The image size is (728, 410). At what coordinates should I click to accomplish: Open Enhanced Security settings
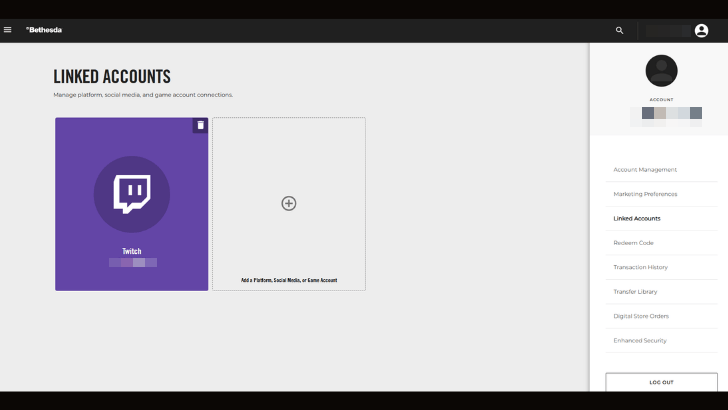640,340
